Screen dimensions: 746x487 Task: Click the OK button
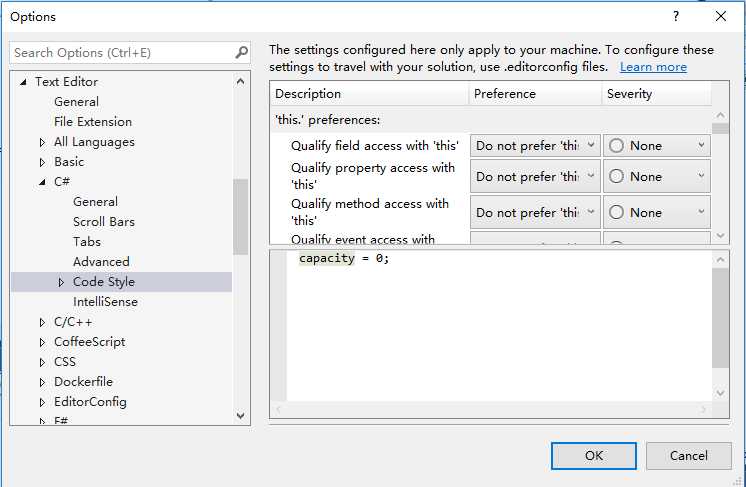[594, 456]
